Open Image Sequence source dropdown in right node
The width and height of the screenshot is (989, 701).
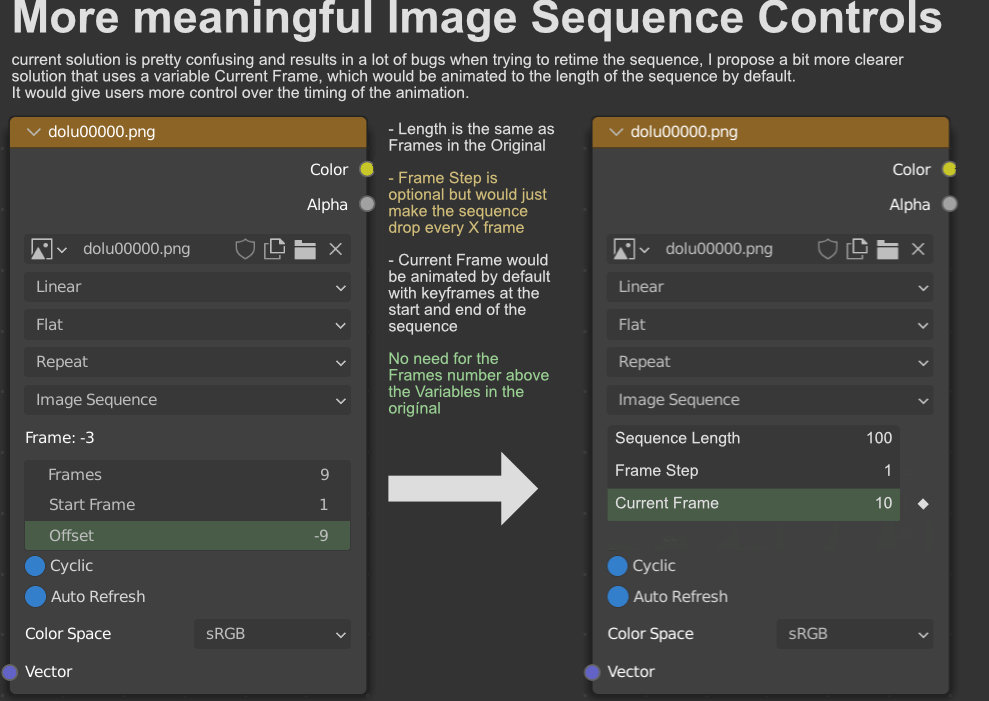tap(770, 400)
